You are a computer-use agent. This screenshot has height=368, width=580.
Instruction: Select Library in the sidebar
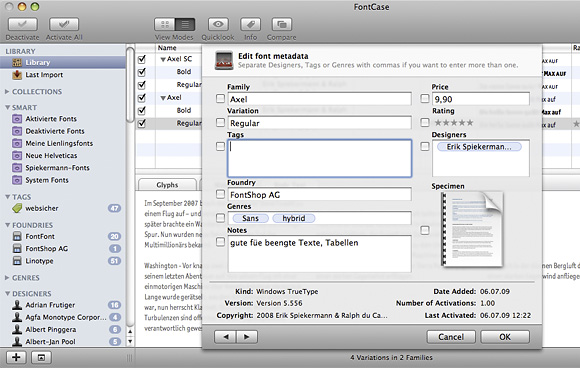pyautogui.click(x=63, y=63)
